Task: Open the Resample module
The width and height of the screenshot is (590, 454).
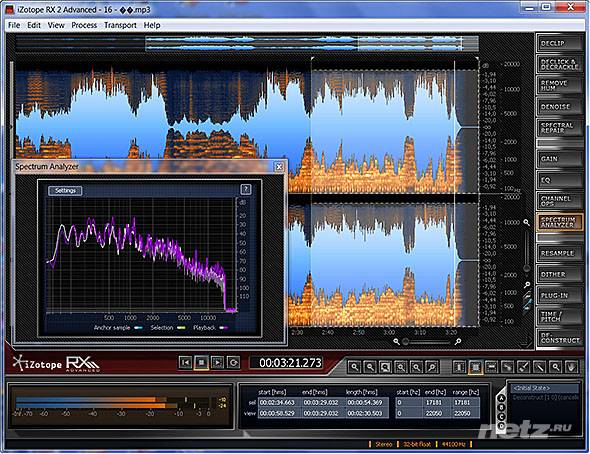Action: coord(559,253)
